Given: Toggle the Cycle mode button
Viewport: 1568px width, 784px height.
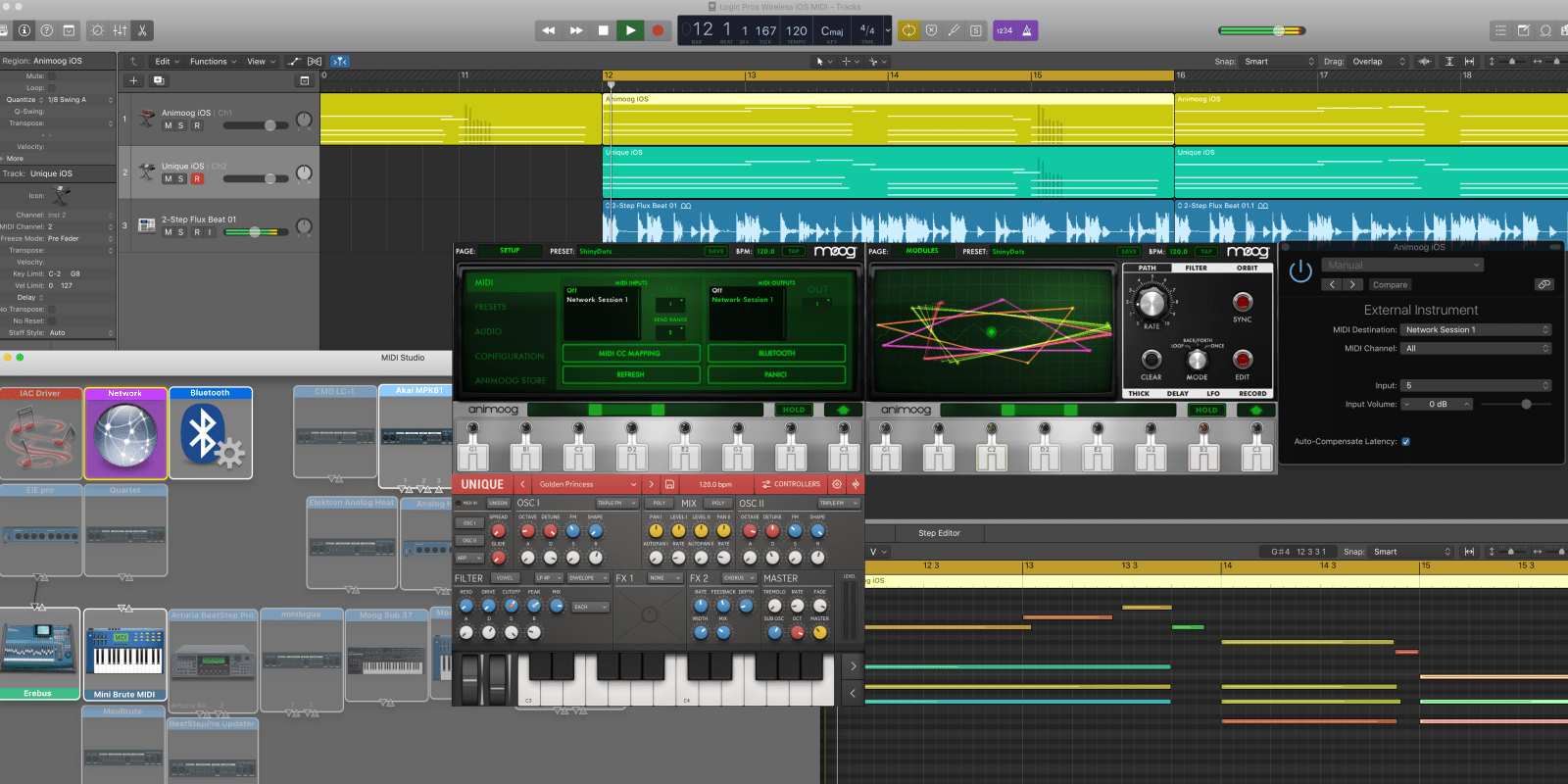Looking at the screenshot, I should 909,30.
